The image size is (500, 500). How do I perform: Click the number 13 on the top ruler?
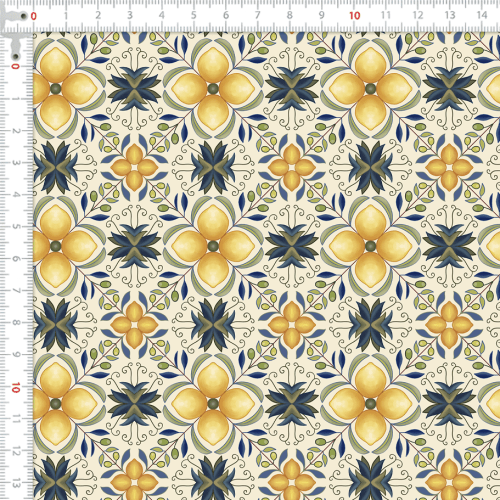(x=450, y=15)
